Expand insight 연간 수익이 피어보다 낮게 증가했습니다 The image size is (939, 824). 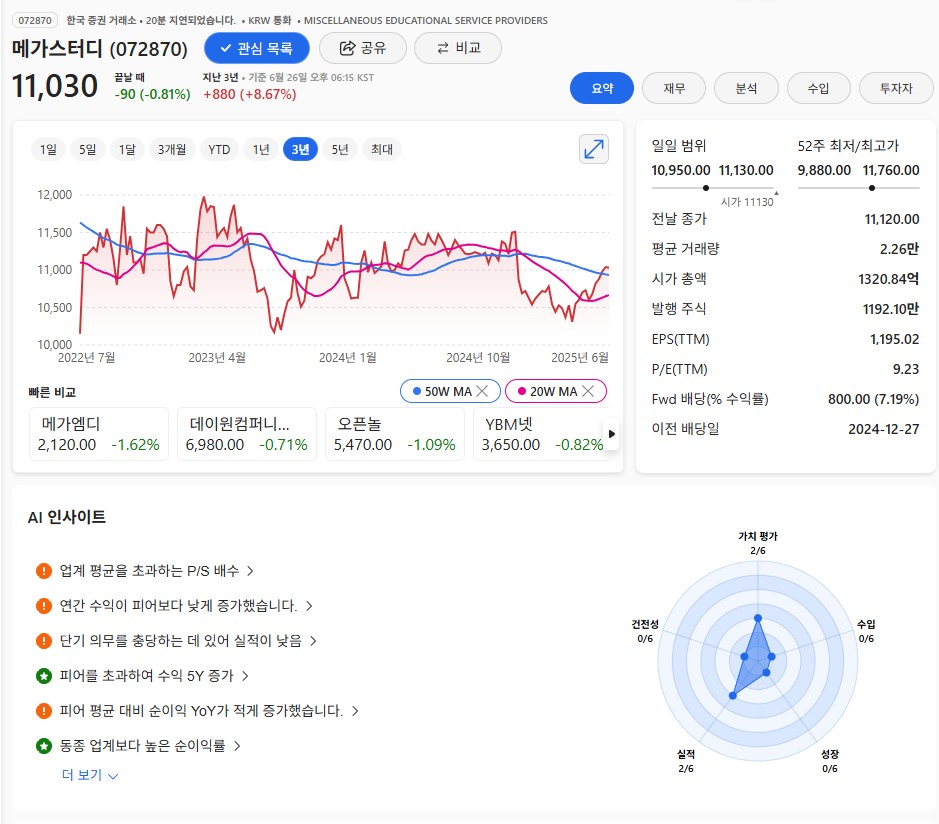(186, 606)
